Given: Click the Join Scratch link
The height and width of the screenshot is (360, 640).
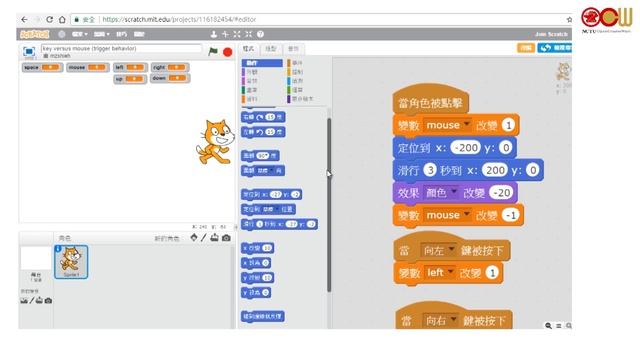Looking at the screenshot, I should pyautogui.click(x=551, y=34).
